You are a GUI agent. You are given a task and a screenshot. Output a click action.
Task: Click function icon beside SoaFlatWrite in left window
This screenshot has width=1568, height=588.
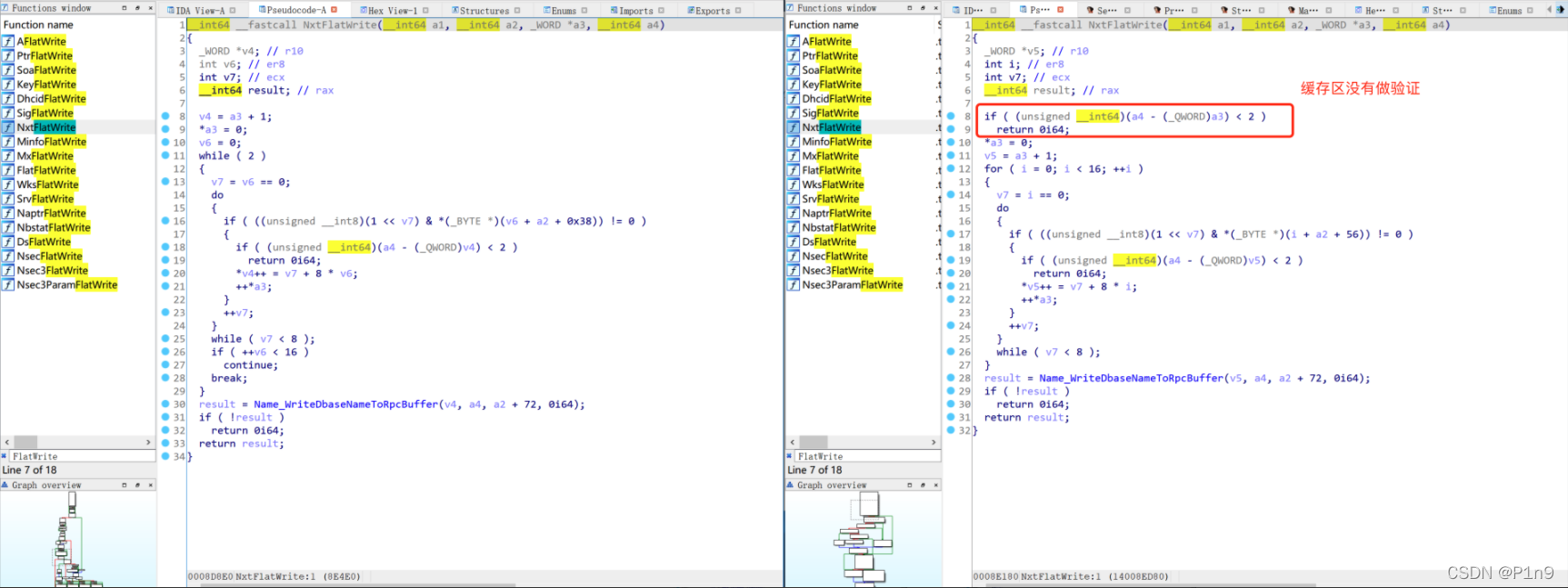click(x=8, y=70)
